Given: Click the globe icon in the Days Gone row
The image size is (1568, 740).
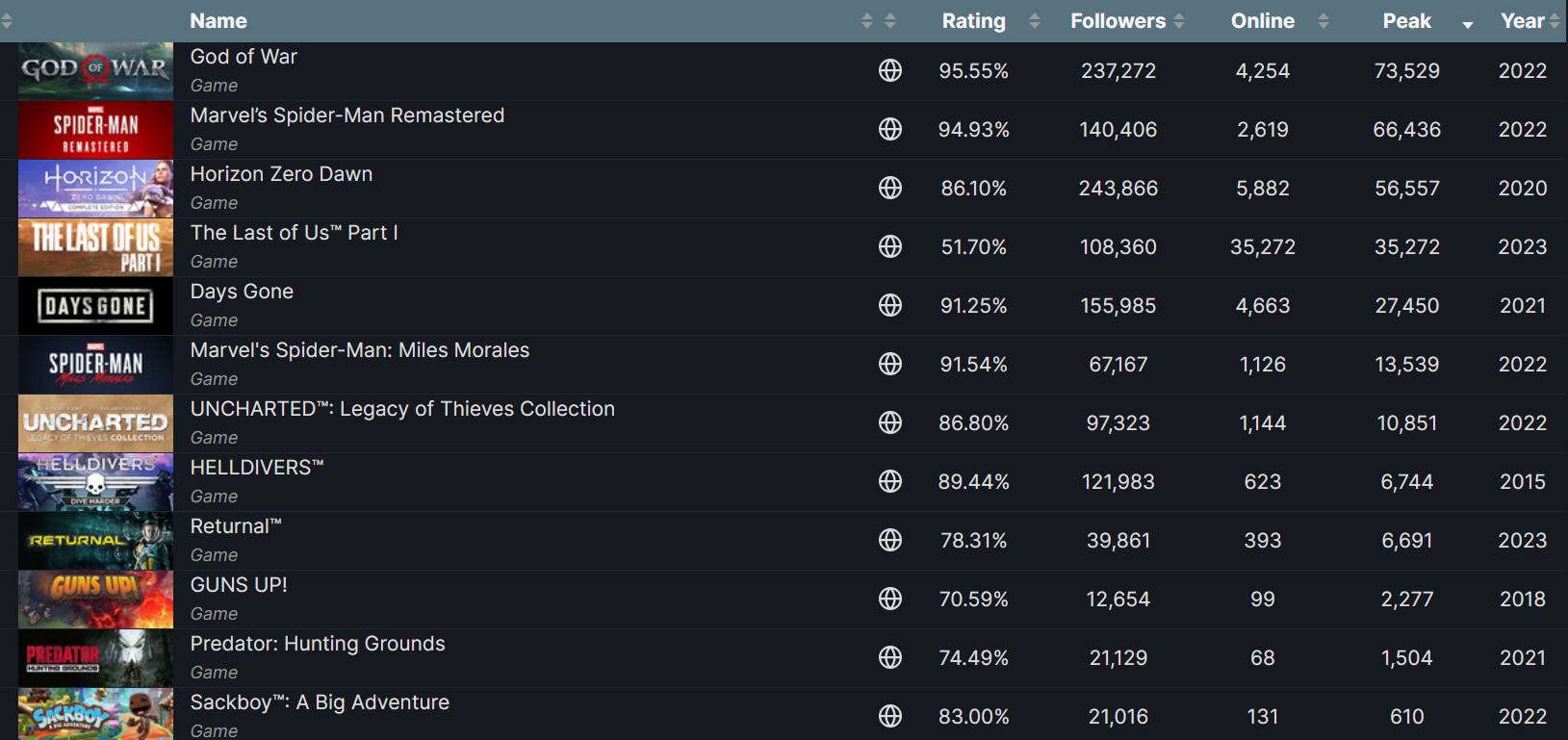Looking at the screenshot, I should click(x=890, y=305).
